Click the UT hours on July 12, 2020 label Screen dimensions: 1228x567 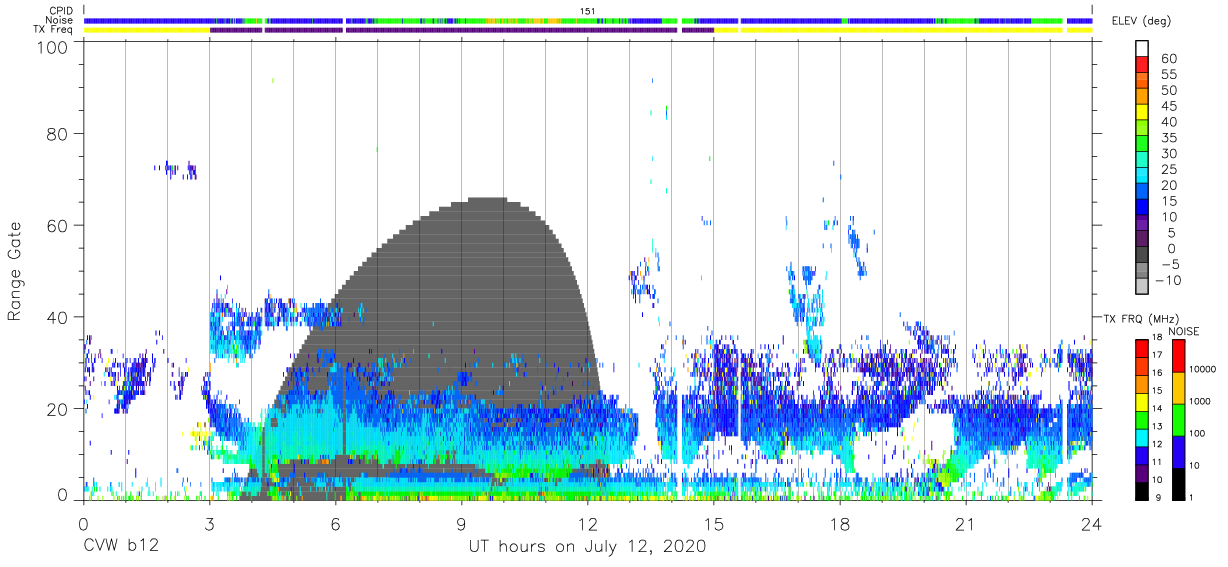(x=587, y=547)
